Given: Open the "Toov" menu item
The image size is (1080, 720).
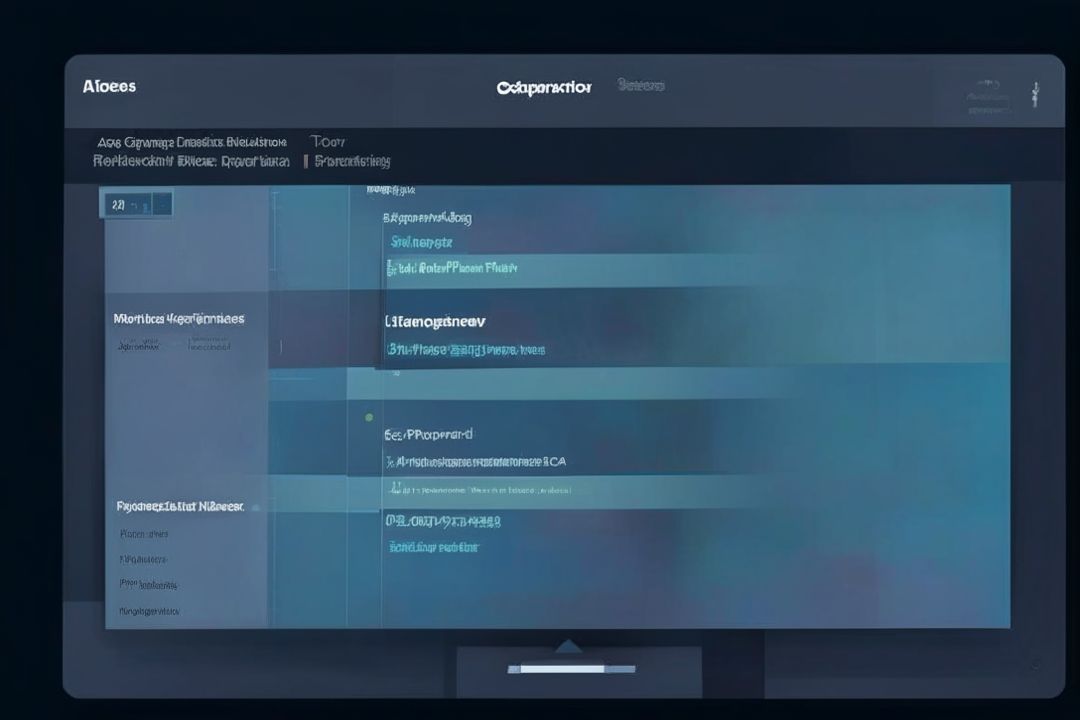Looking at the screenshot, I should click(x=328, y=142).
